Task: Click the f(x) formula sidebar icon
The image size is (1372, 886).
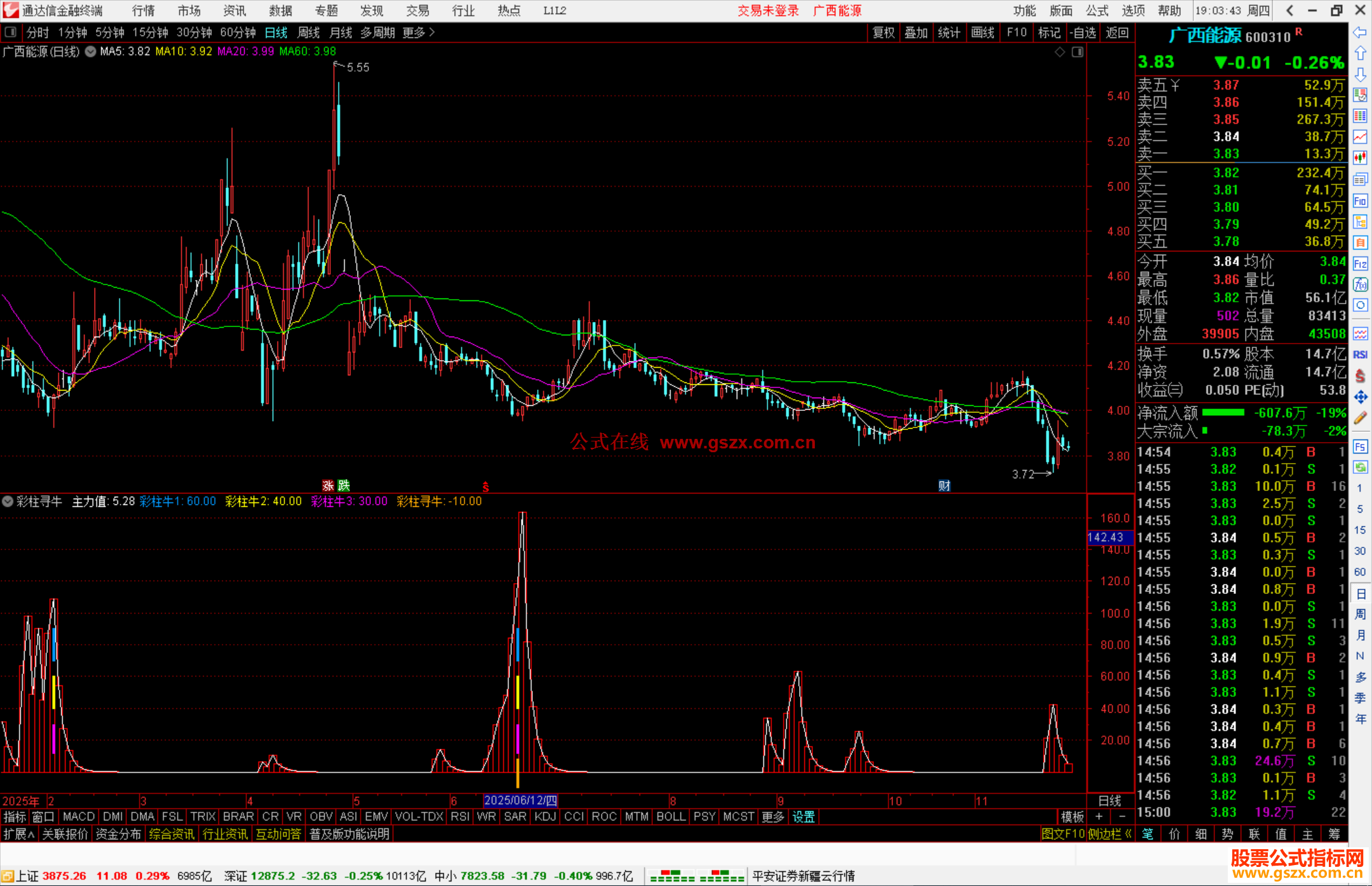Action: pos(1360,285)
